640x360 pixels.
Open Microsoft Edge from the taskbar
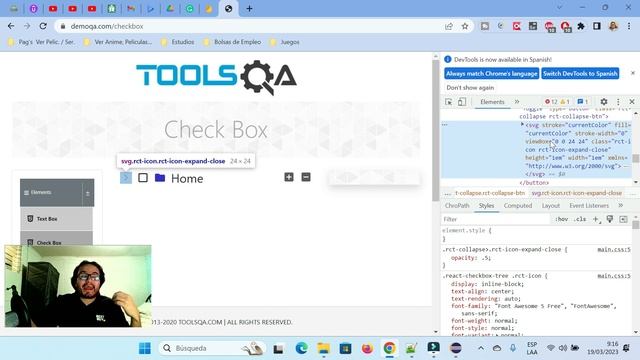tap(301, 348)
